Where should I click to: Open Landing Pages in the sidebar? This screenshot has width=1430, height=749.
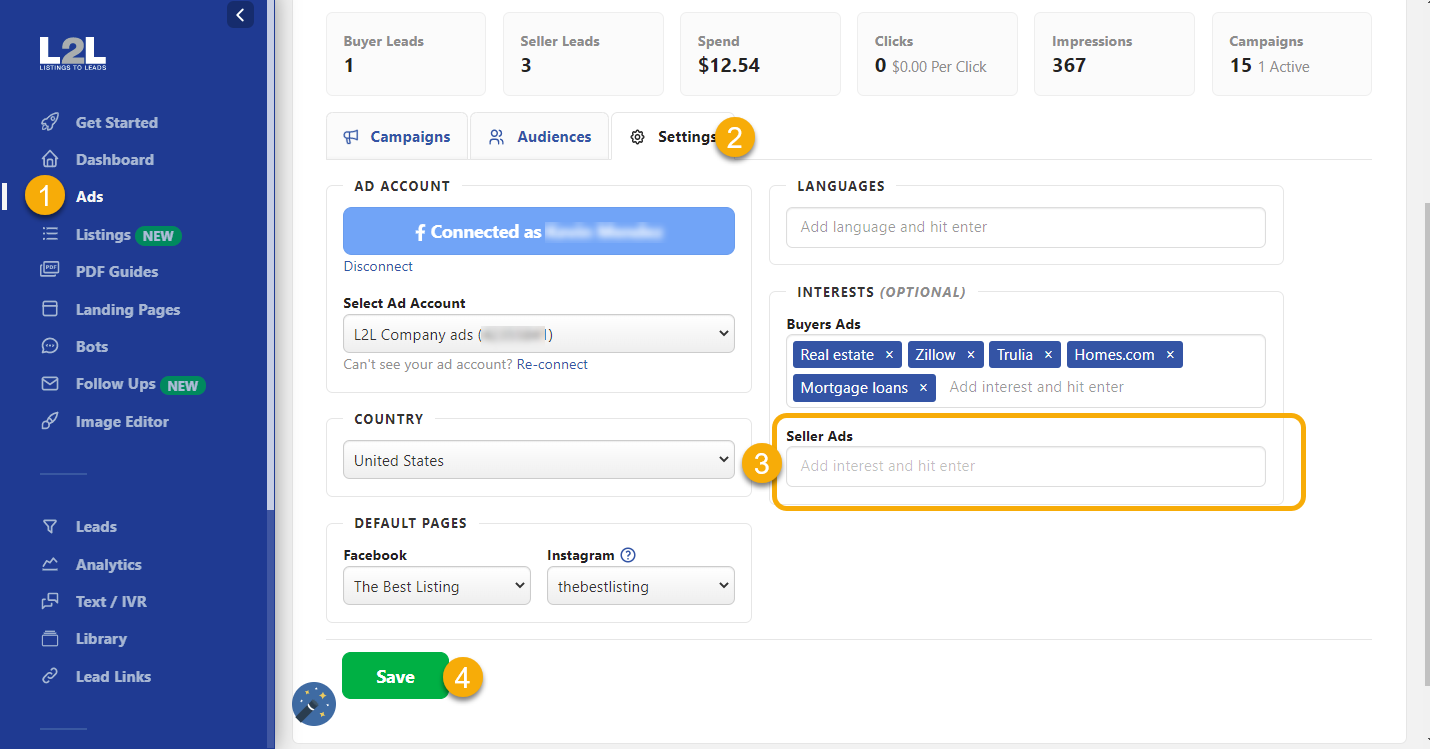click(x=128, y=309)
